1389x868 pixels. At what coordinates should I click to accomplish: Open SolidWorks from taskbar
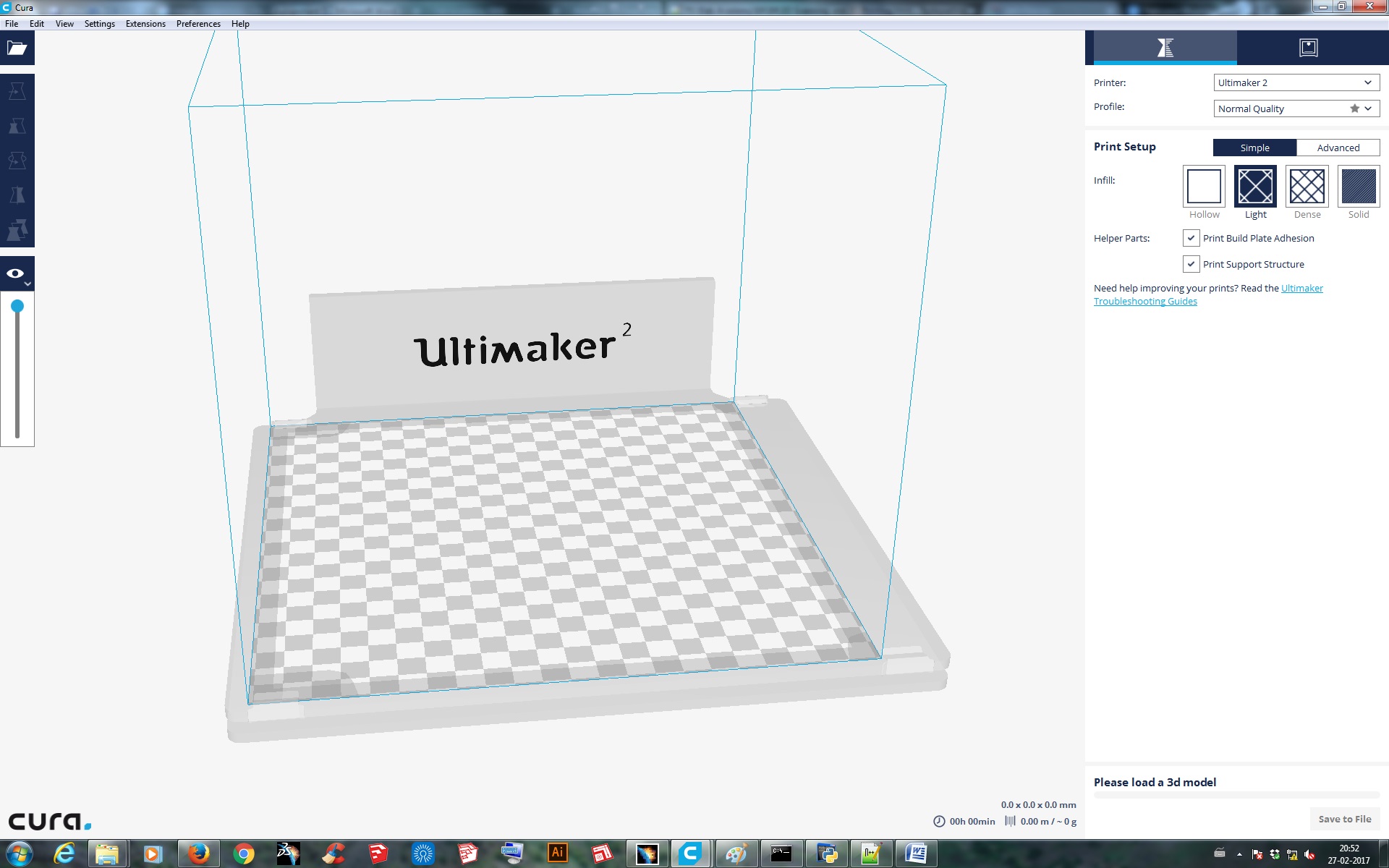[288, 854]
